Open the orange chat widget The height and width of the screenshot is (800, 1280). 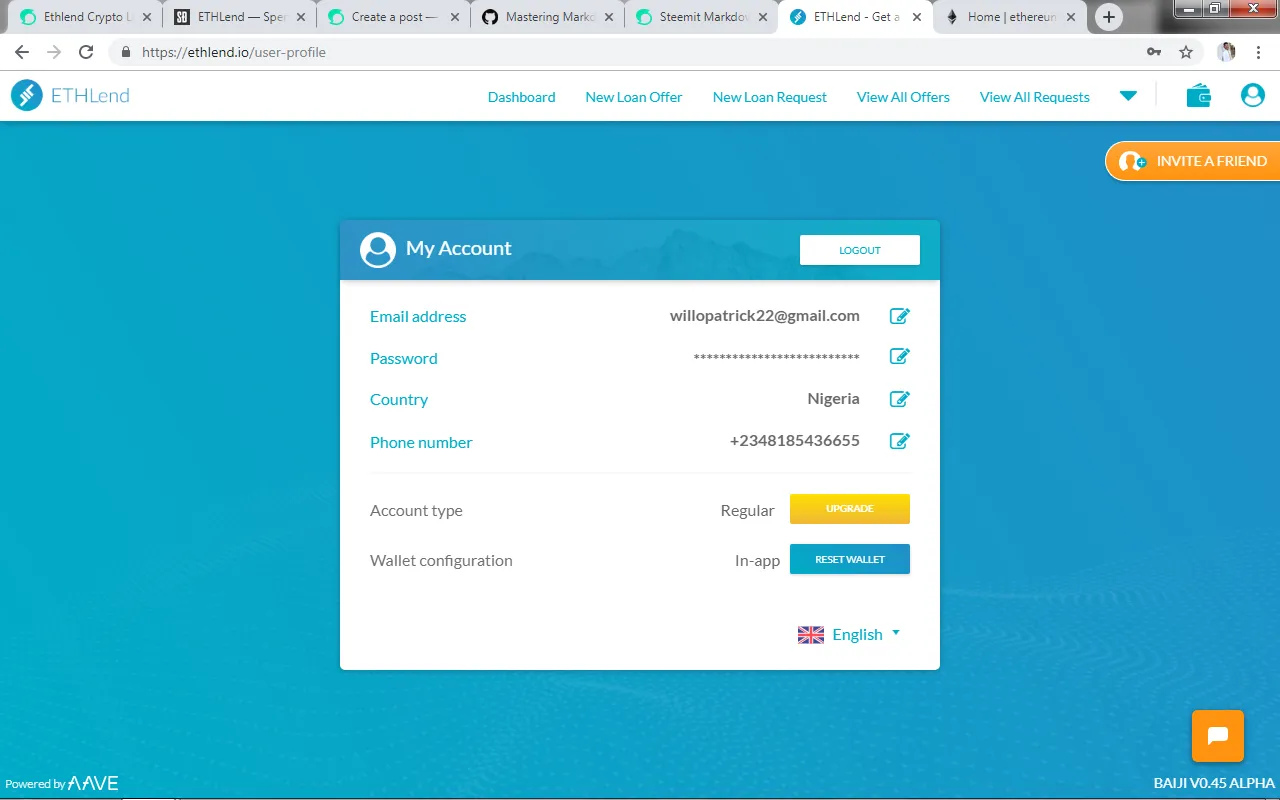point(1218,736)
